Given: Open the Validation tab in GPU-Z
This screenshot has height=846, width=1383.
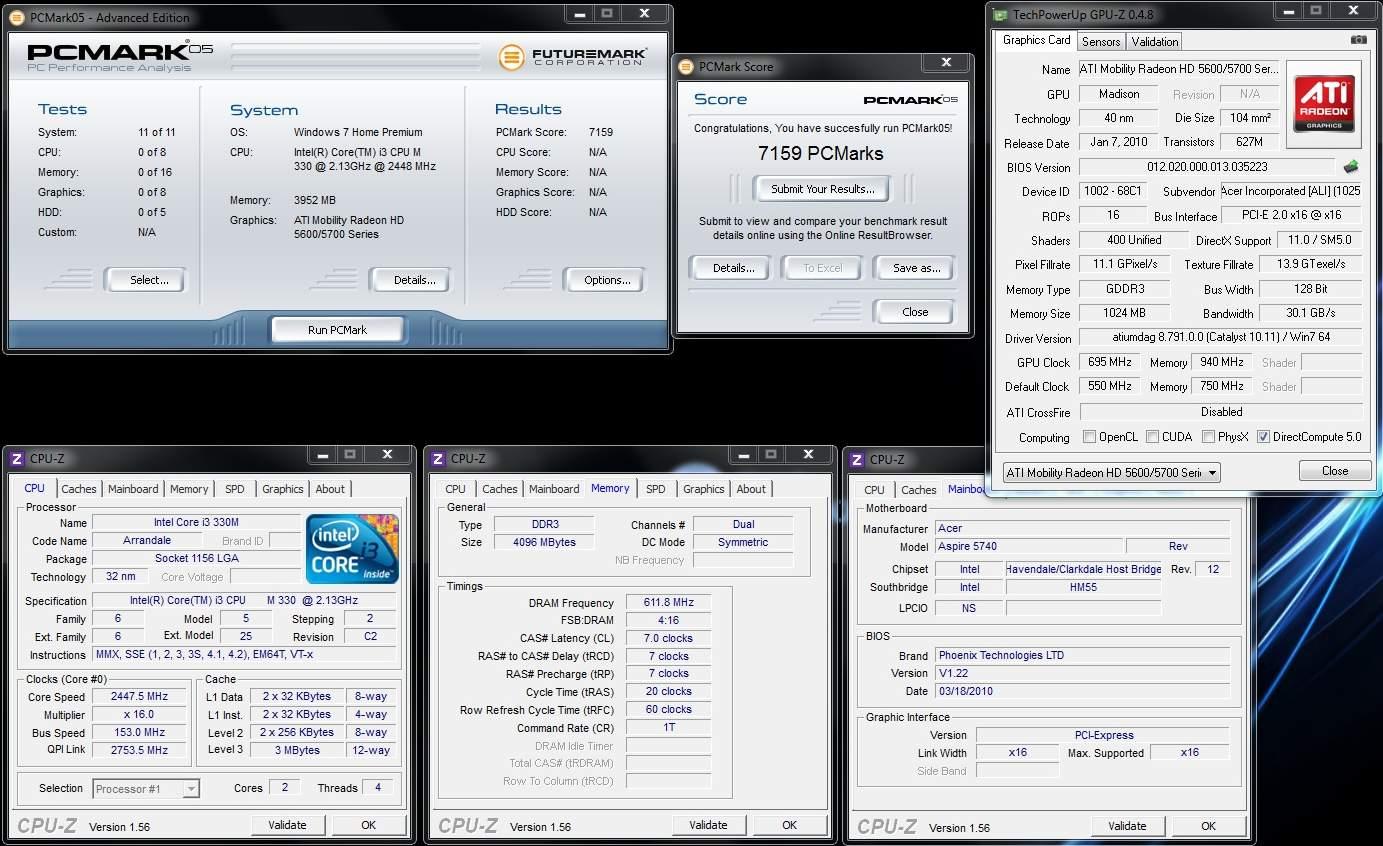Looking at the screenshot, I should click(1155, 42).
